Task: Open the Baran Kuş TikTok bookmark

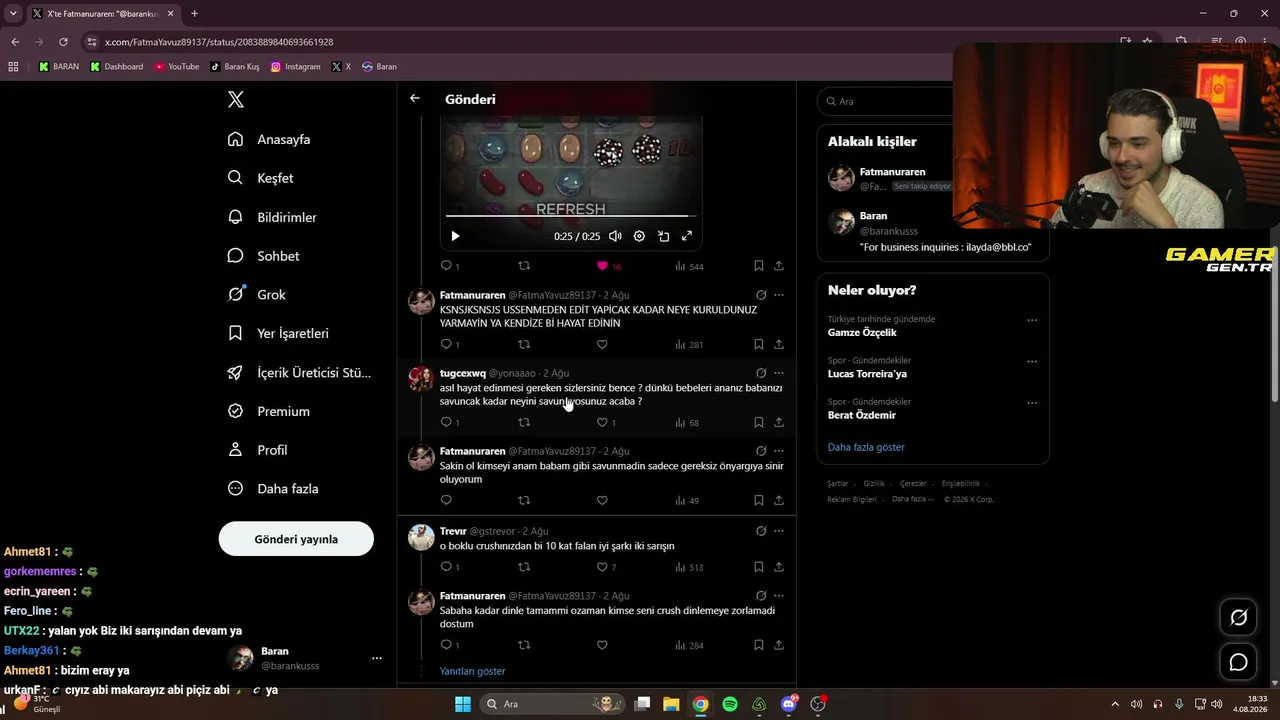Action: (x=235, y=67)
